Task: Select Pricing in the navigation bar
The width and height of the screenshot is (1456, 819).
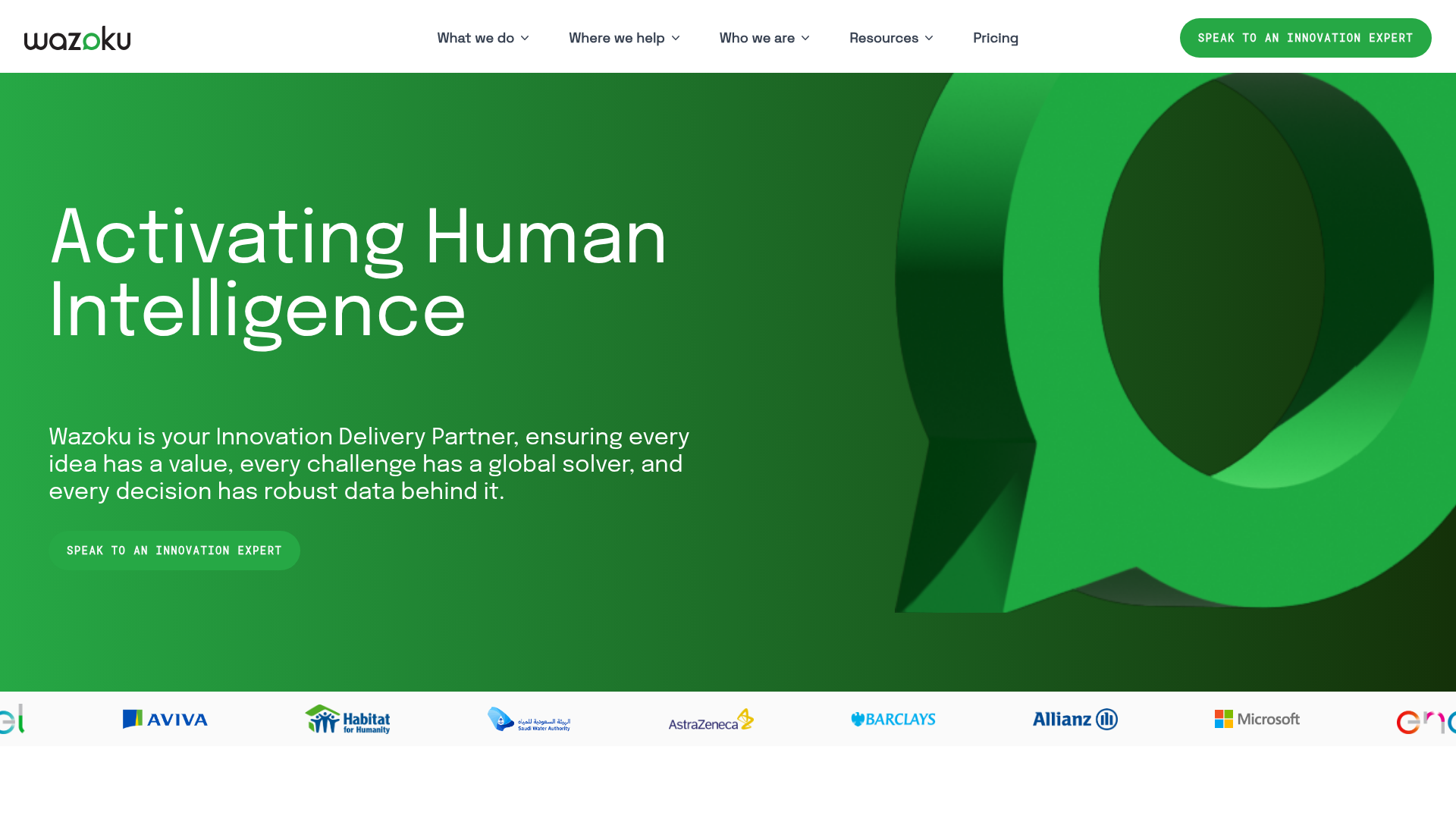Action: tap(996, 38)
